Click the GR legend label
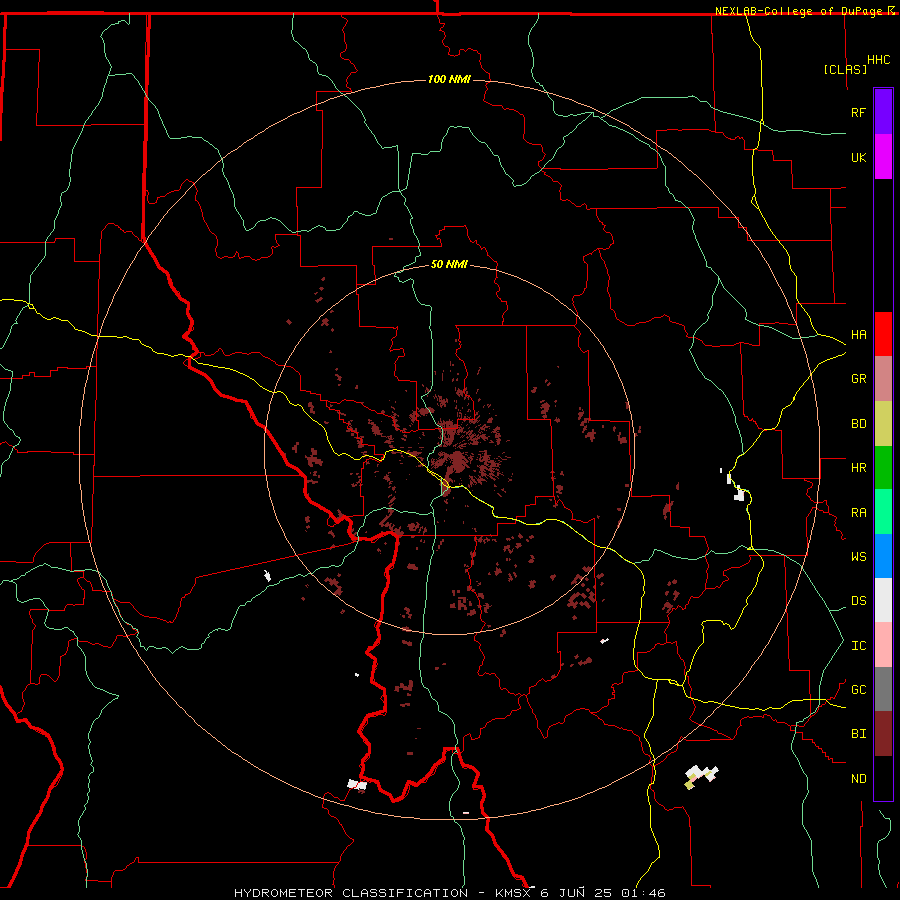This screenshot has height=900, width=900. tap(858, 378)
